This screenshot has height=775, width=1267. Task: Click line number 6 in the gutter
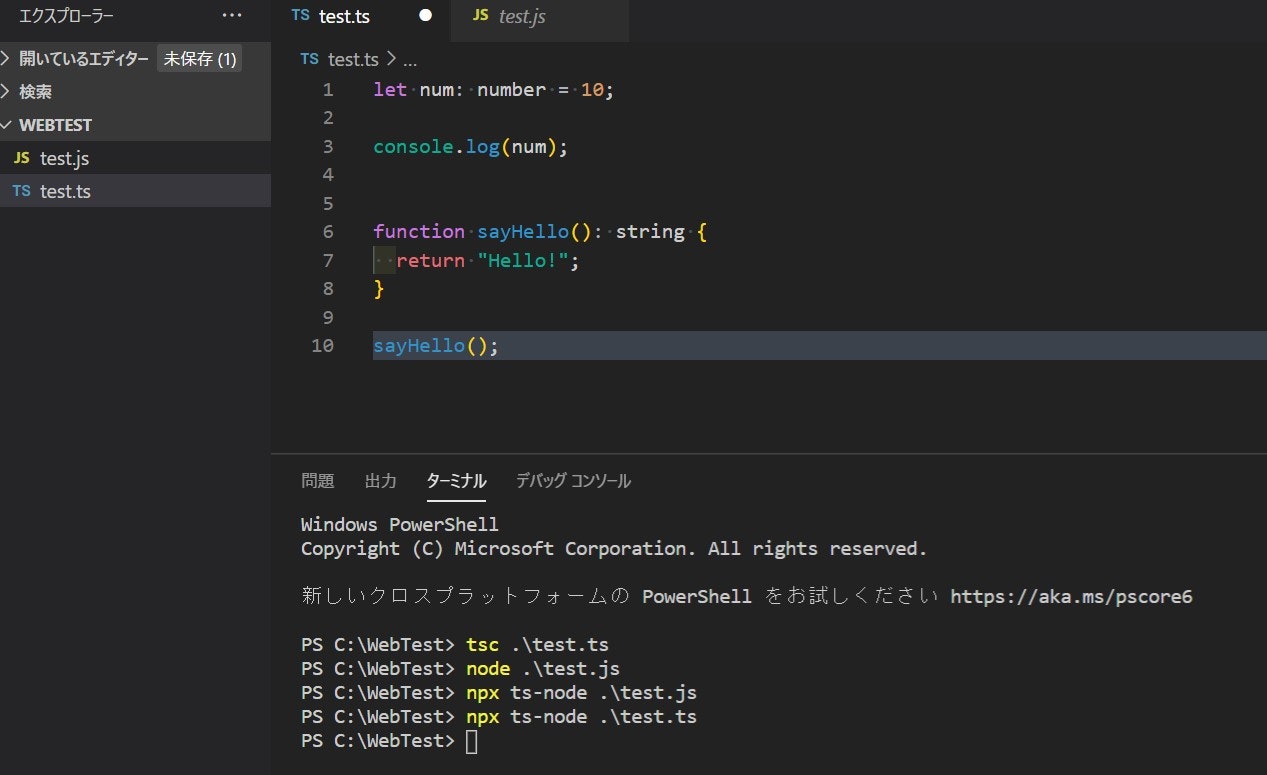(x=328, y=232)
